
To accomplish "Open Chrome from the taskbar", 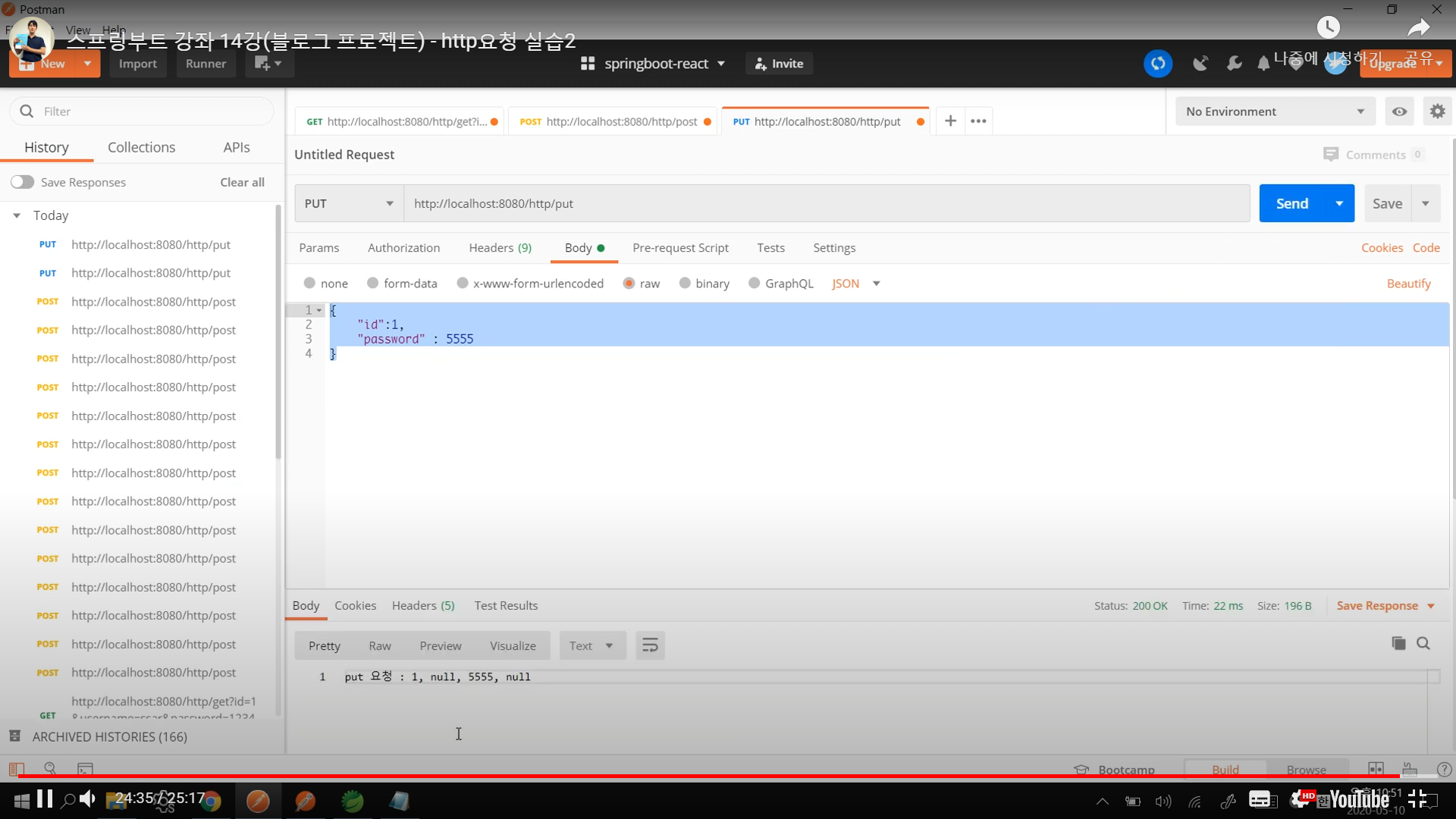I will click(211, 801).
